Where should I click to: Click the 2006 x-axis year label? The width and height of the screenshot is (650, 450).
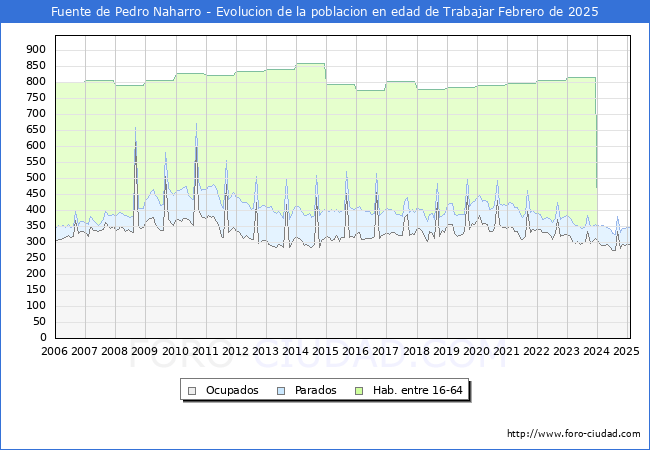click(x=54, y=351)
